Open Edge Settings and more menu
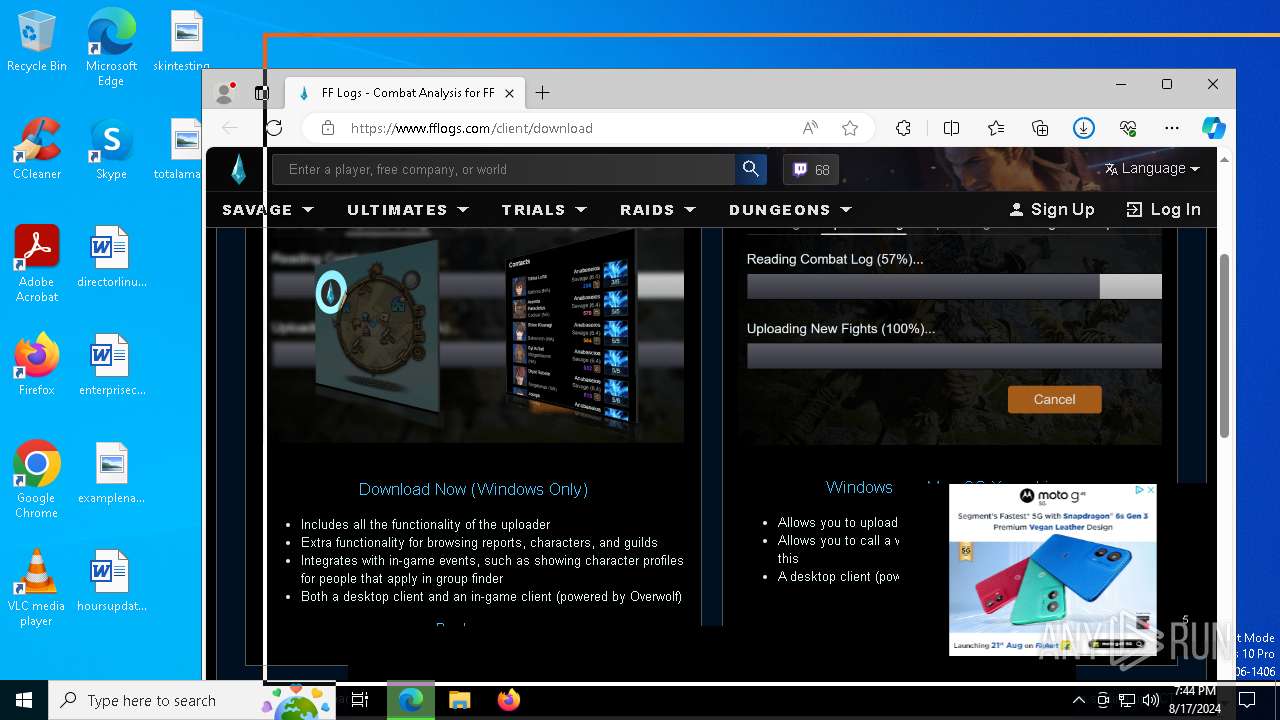Viewport: 1280px width, 720px height. click(x=1172, y=128)
